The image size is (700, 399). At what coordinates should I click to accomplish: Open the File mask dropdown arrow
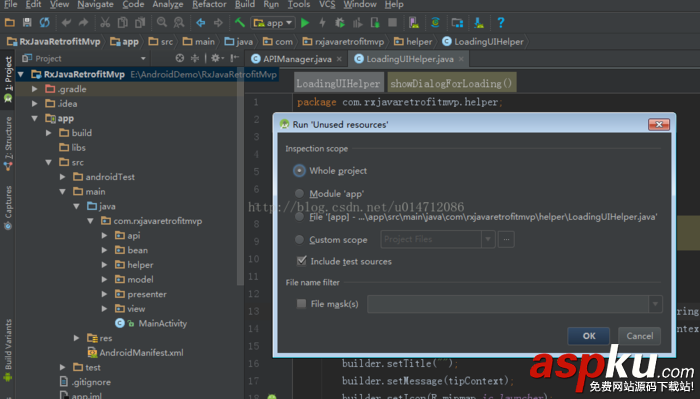[655, 304]
